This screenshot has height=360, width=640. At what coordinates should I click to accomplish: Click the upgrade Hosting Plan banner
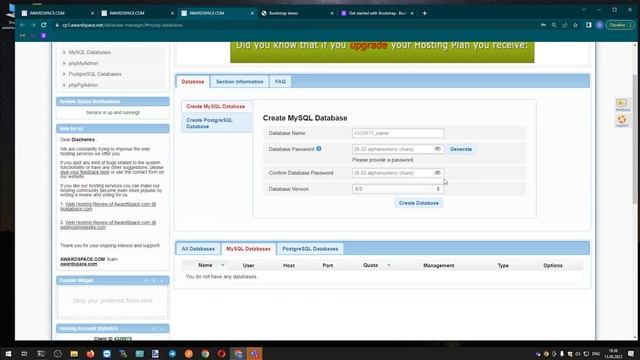382,52
